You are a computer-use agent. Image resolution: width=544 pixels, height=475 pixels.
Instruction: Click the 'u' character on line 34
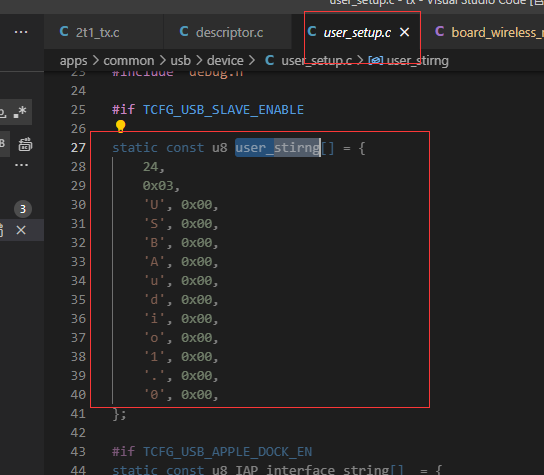(154, 281)
